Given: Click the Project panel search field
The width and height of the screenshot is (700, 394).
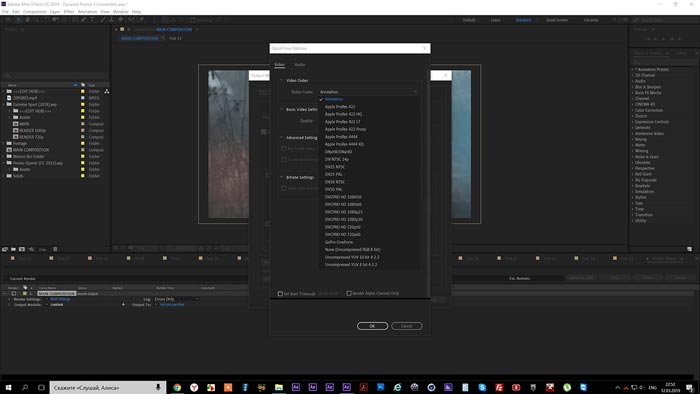Looking at the screenshot, I should 55,75.
